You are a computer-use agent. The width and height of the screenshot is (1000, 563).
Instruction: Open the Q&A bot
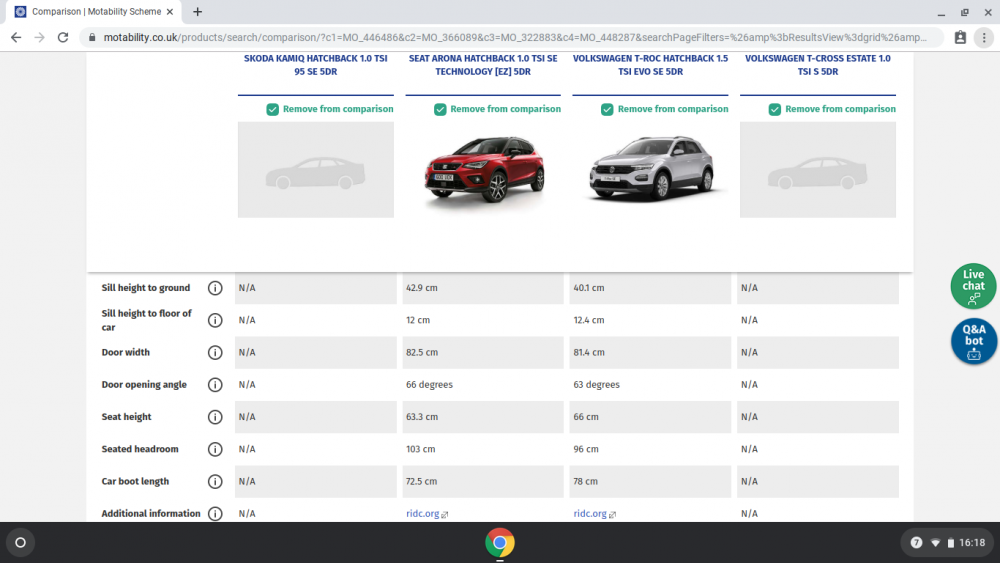pos(973,341)
